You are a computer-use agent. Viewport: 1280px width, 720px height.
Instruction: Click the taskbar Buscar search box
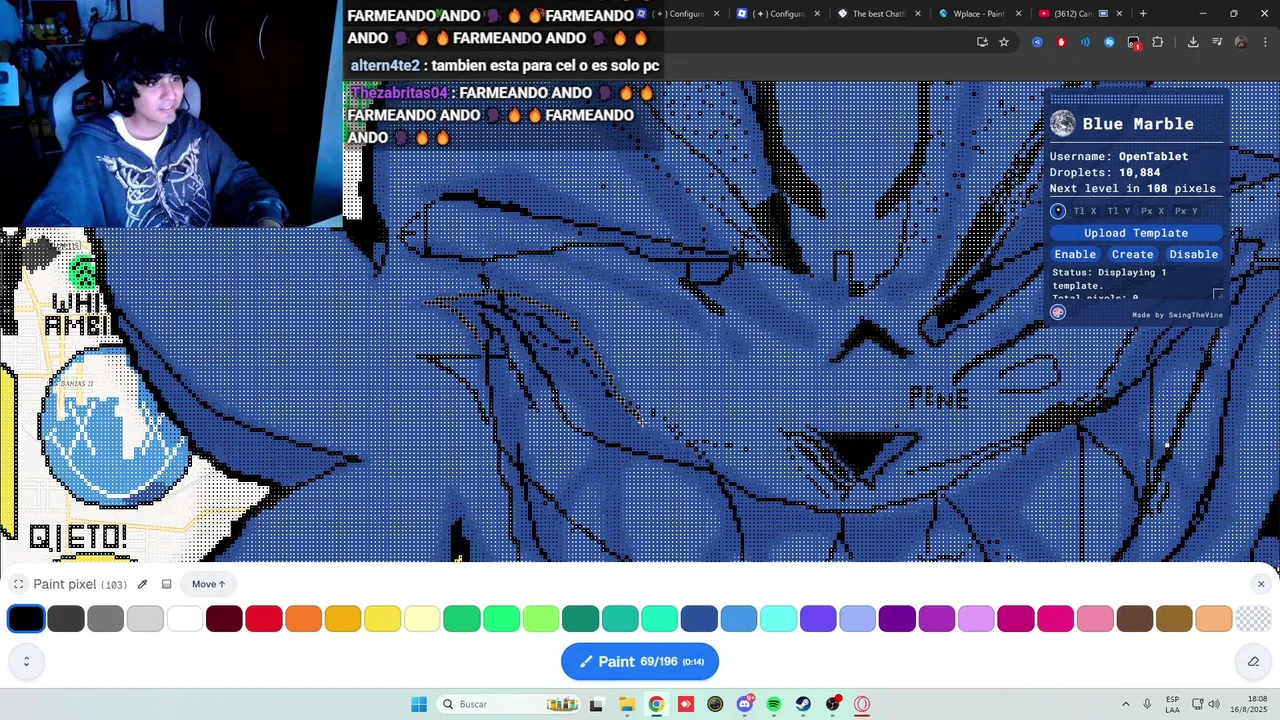click(510, 704)
